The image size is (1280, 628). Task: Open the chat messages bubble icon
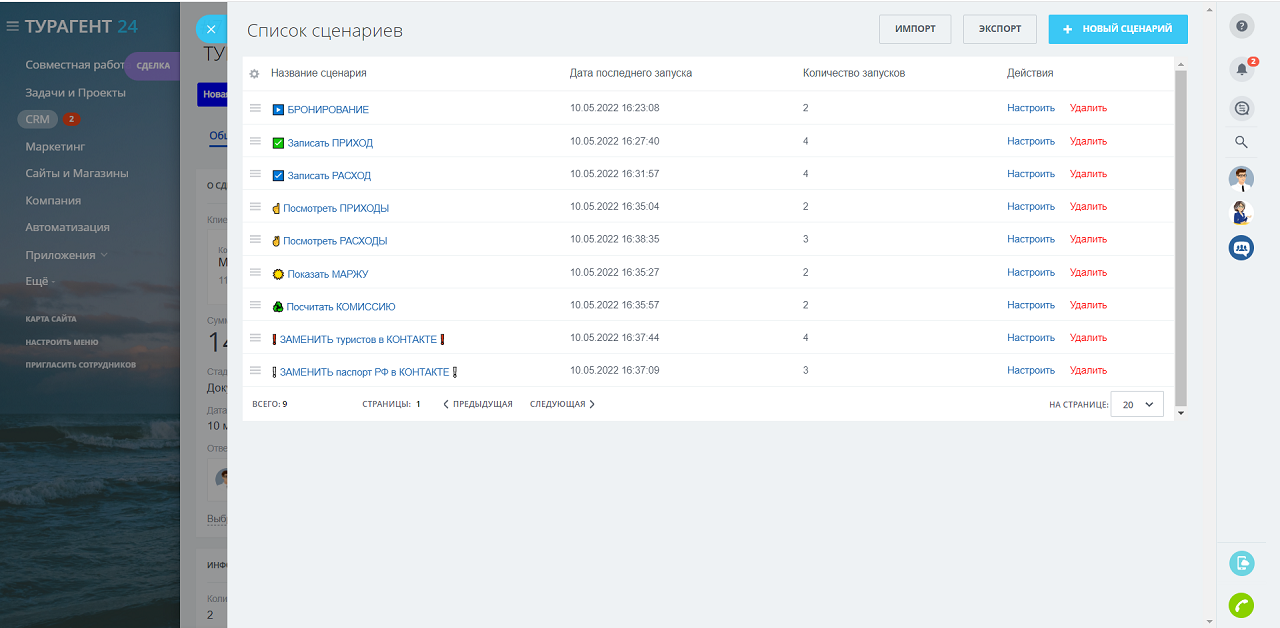pyautogui.click(x=1241, y=108)
